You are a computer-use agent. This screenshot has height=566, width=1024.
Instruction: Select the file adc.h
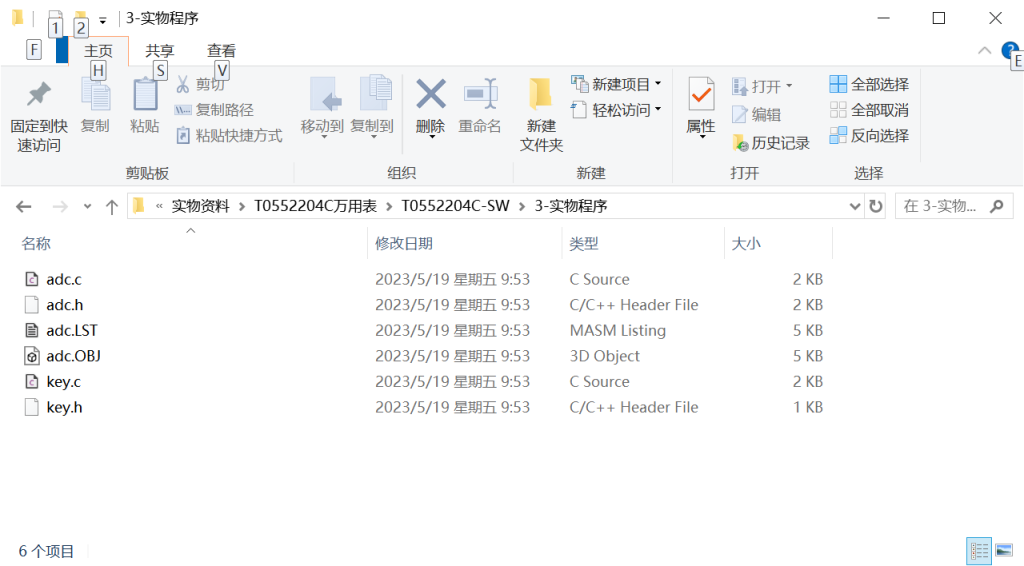(x=65, y=305)
